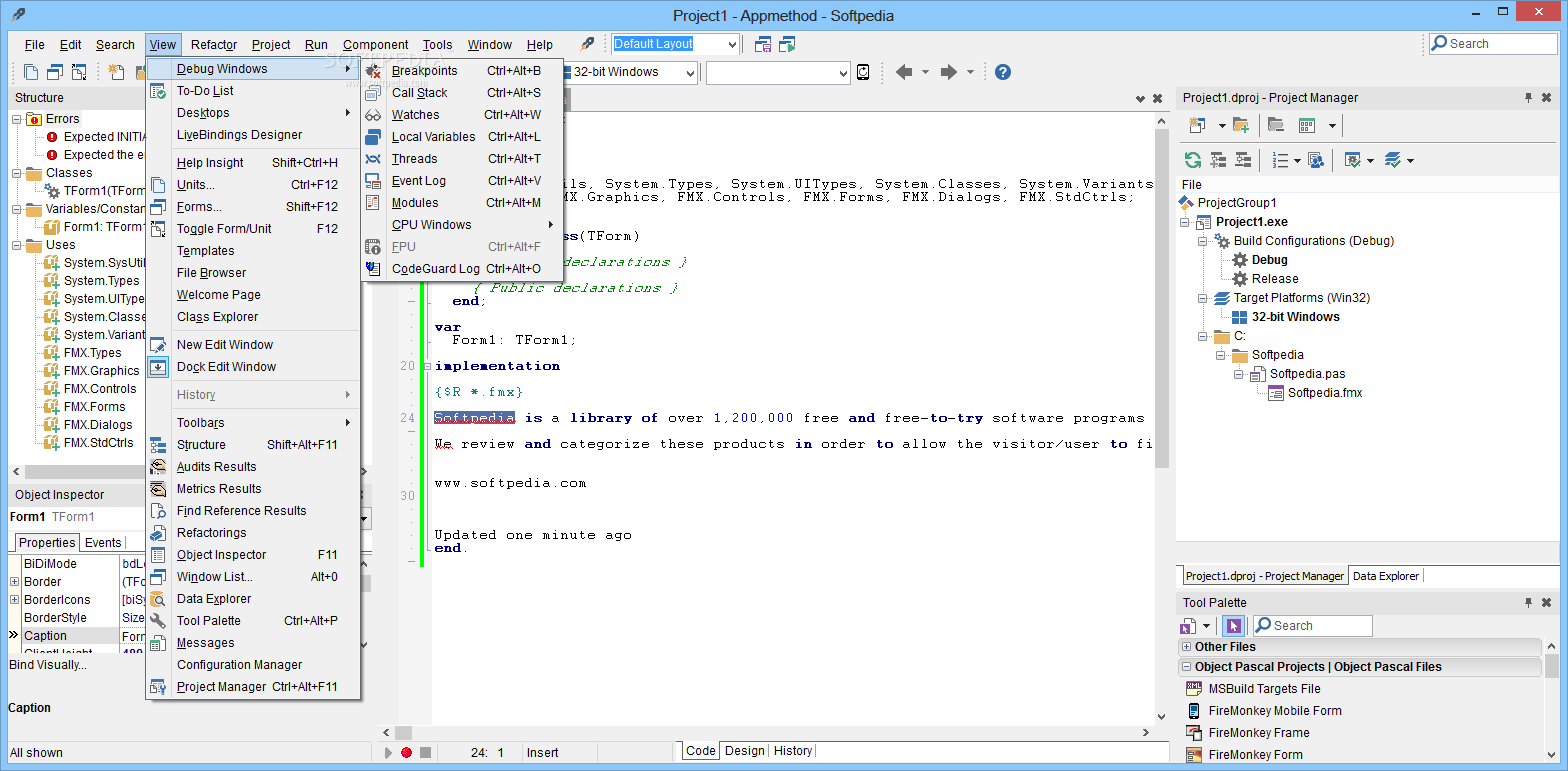
Task: Click the help question mark icon
Action: pos(1002,72)
